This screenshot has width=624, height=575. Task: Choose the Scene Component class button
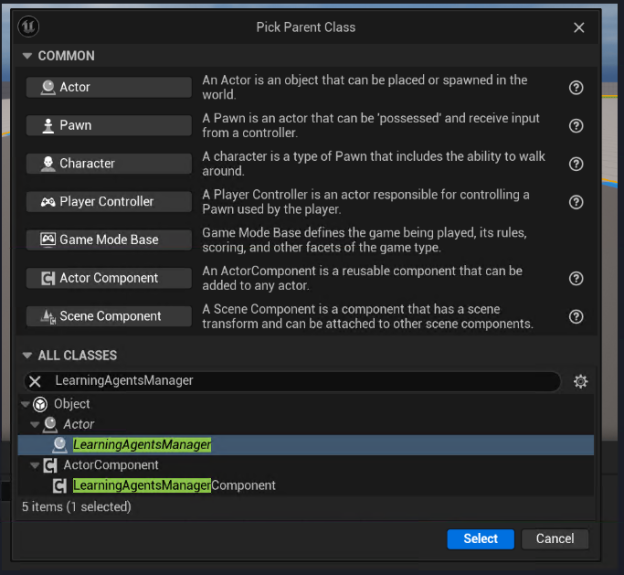point(109,316)
